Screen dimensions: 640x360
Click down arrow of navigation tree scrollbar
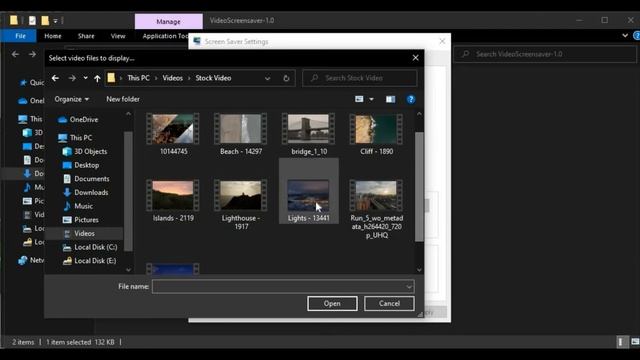[x=129, y=270]
